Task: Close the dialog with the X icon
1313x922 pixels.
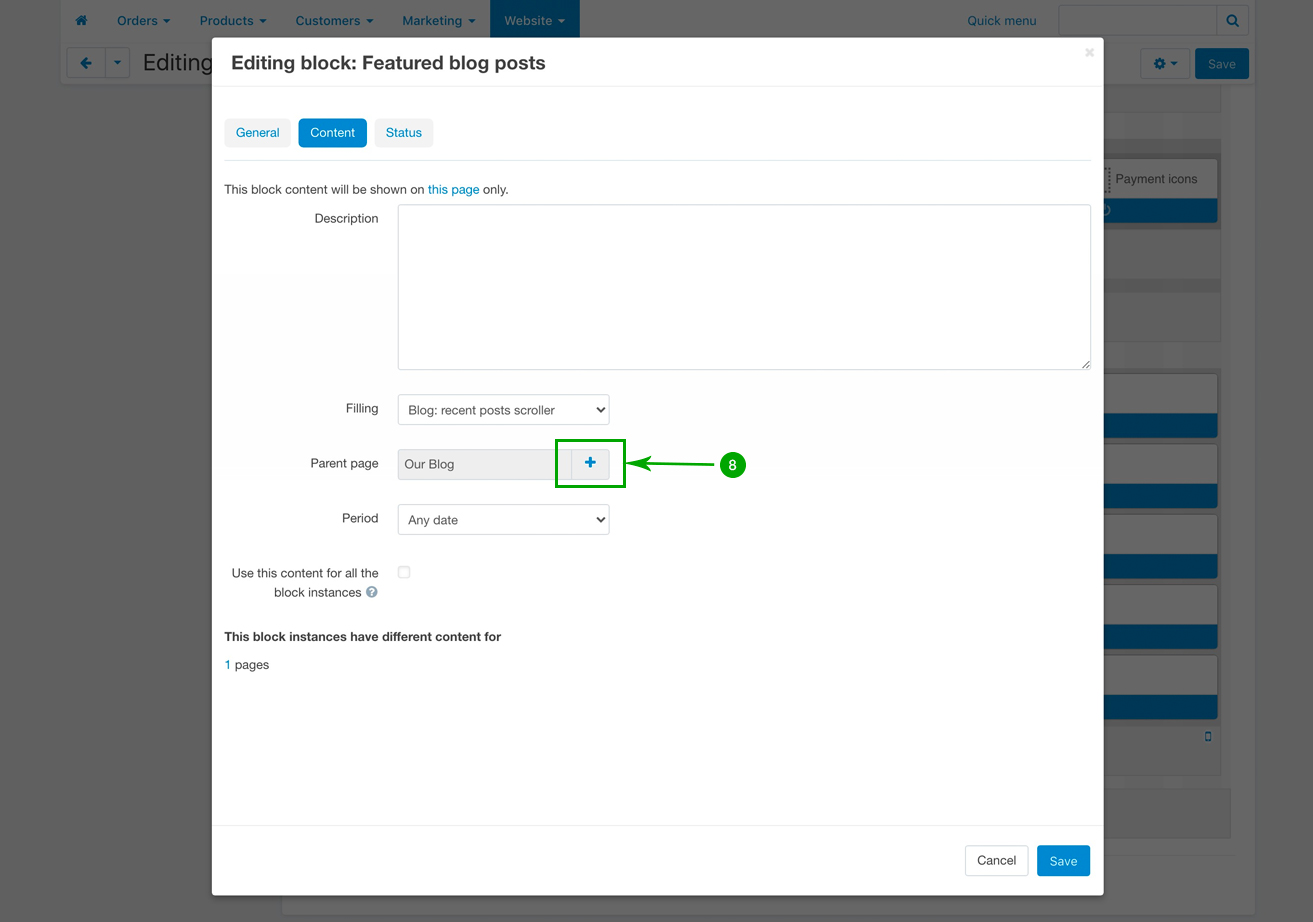Action: [x=1089, y=53]
